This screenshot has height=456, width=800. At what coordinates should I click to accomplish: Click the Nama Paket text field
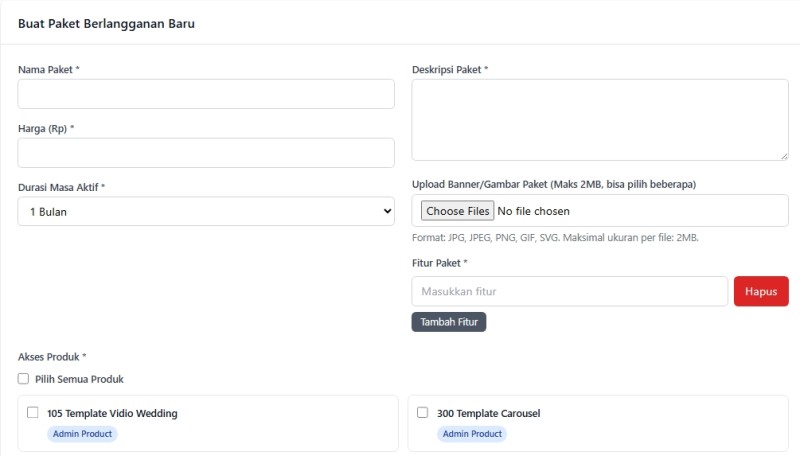tap(206, 94)
